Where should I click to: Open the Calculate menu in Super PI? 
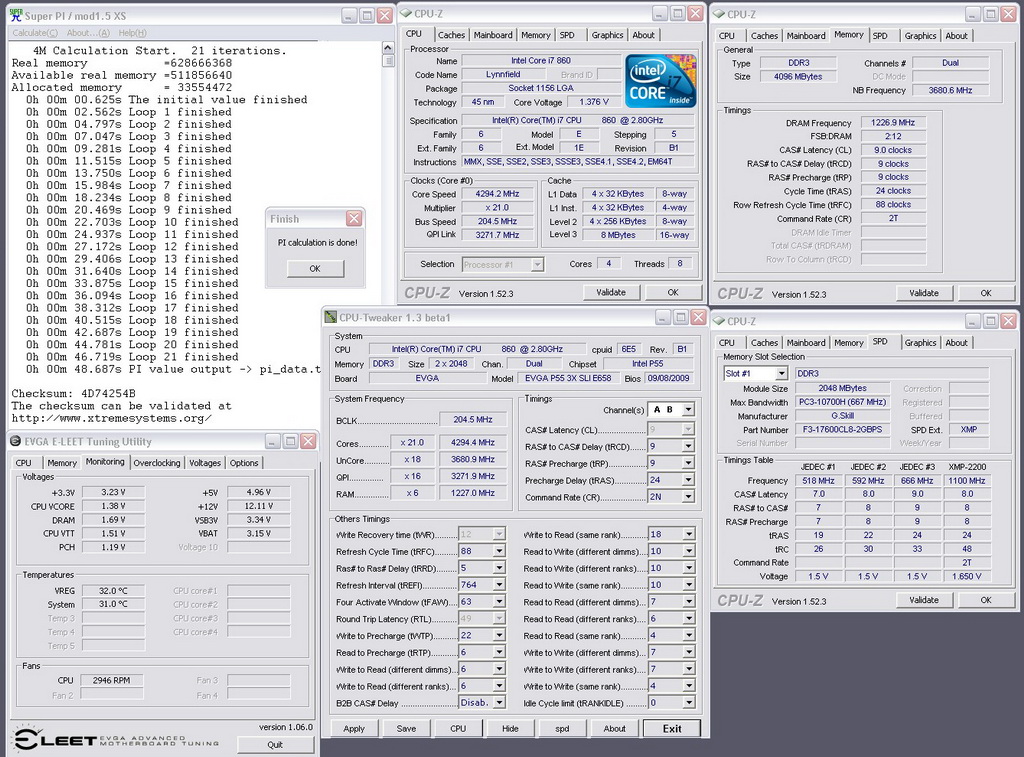coord(35,33)
